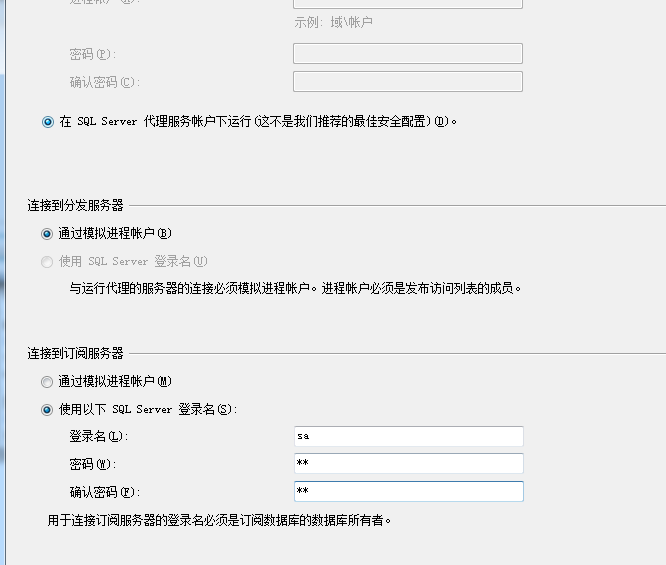666x565 pixels.
Task: Click the greyed-out 使用 SQL Server 登录名(U) radio
Action: 48,262
